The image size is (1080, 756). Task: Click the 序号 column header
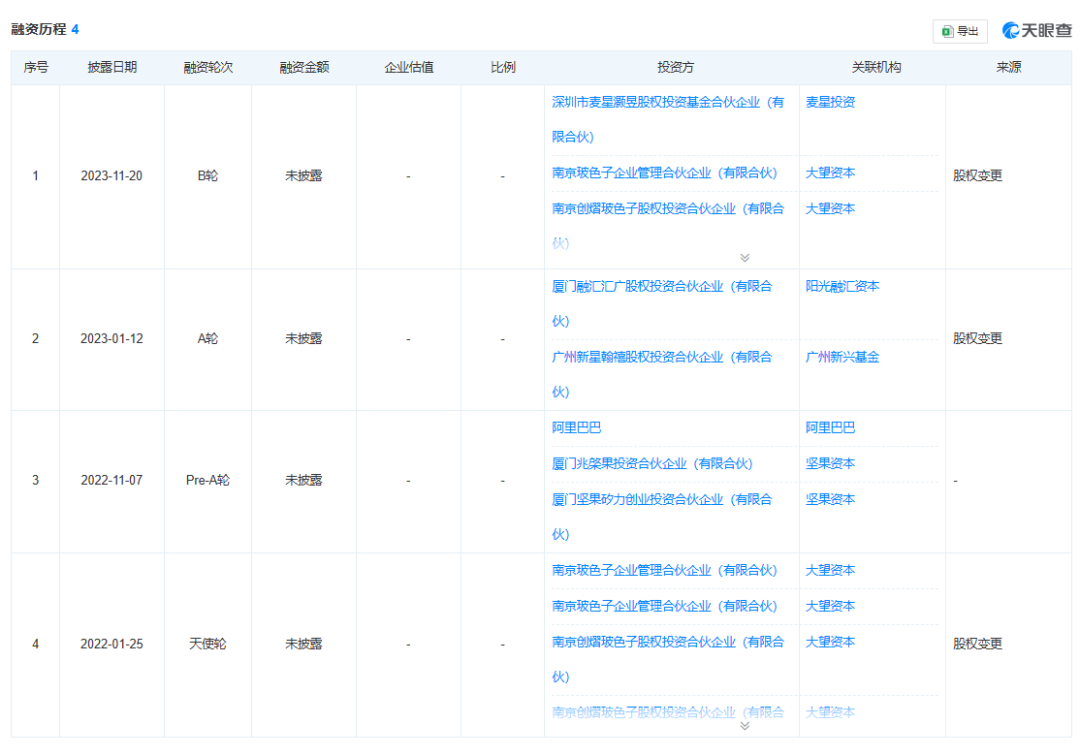click(36, 67)
